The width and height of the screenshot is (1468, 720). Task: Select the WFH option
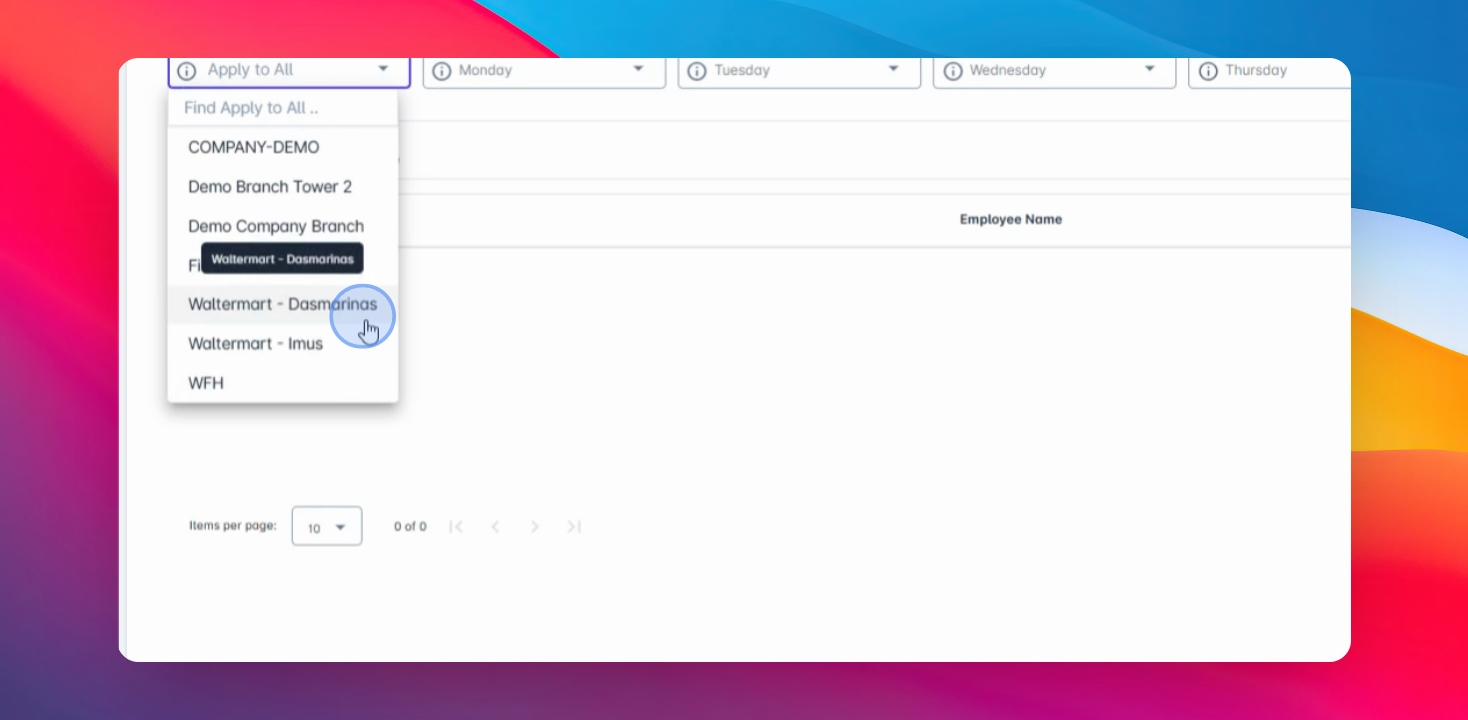click(x=283, y=383)
